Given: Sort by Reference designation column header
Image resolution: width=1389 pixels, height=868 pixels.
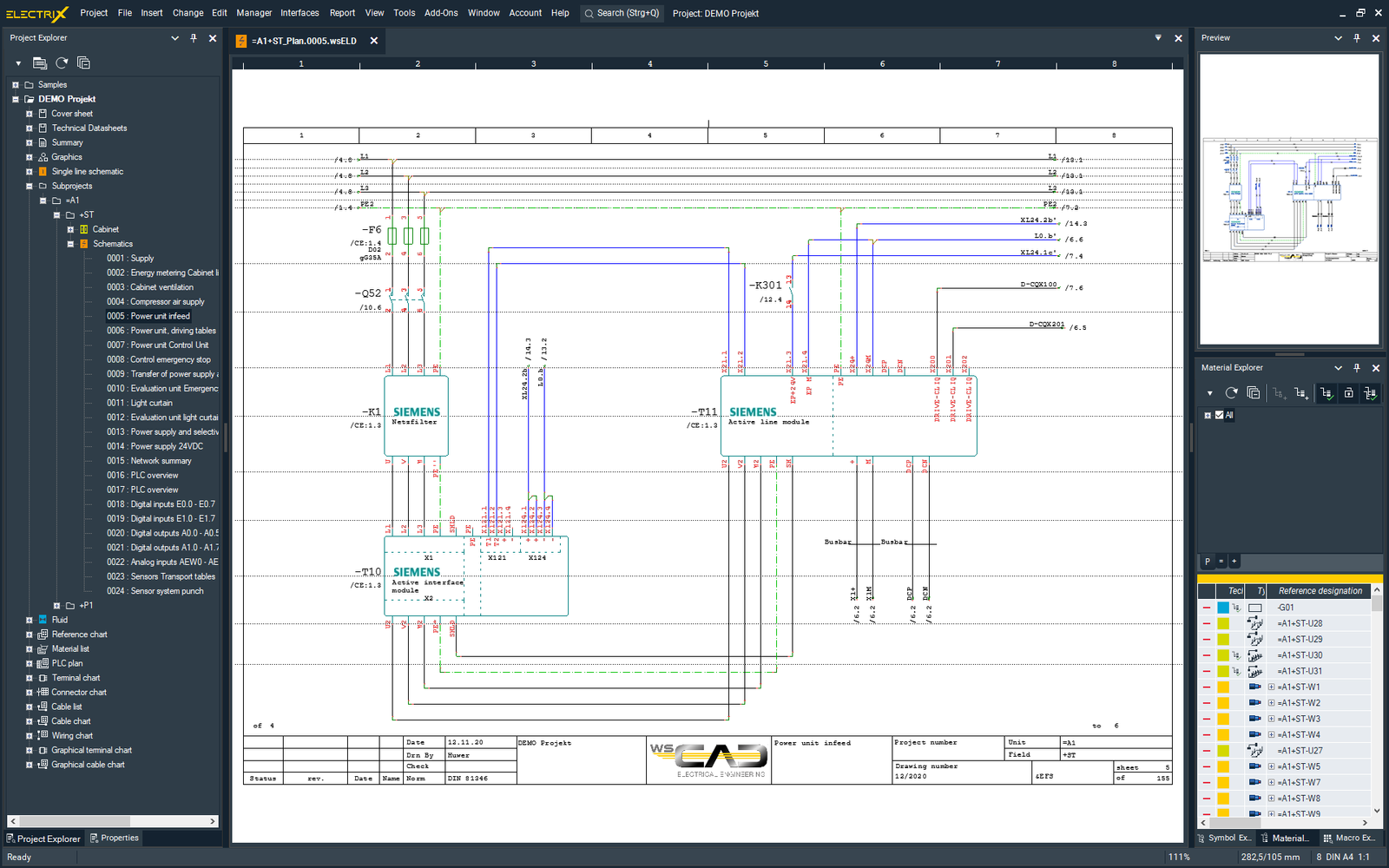Looking at the screenshot, I should click(x=1320, y=591).
